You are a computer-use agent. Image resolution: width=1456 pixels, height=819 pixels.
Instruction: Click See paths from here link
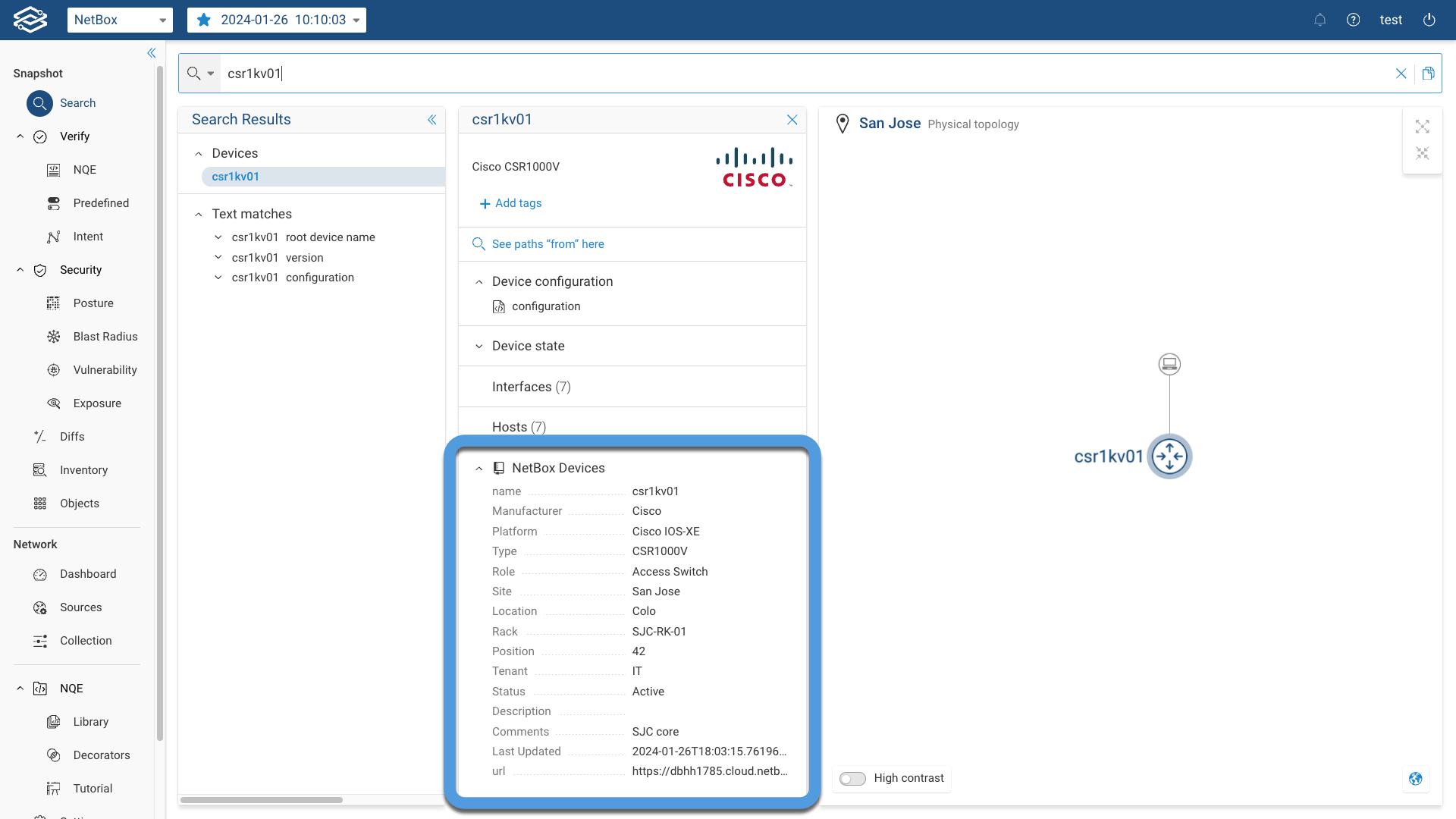click(548, 244)
